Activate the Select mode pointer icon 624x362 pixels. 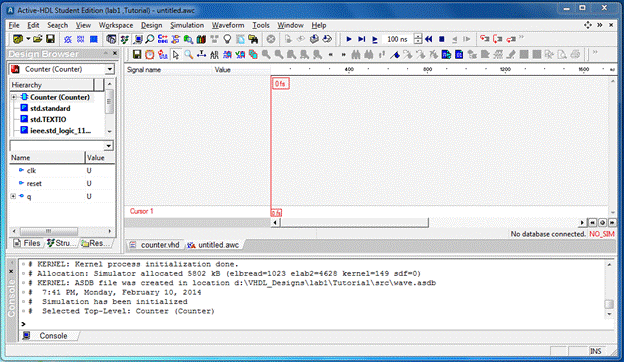[176, 54]
